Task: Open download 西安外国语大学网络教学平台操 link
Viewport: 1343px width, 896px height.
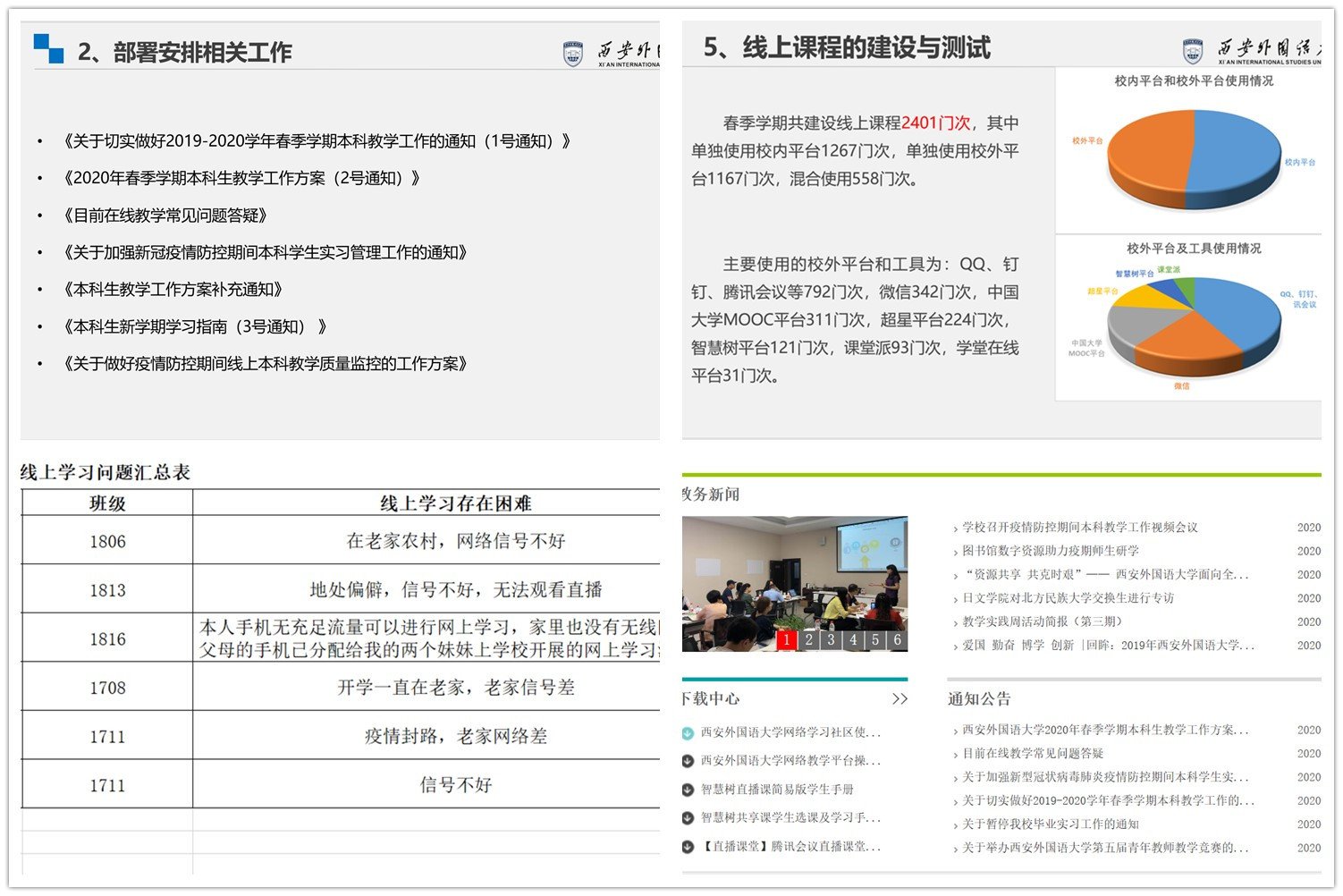Action: [x=790, y=761]
